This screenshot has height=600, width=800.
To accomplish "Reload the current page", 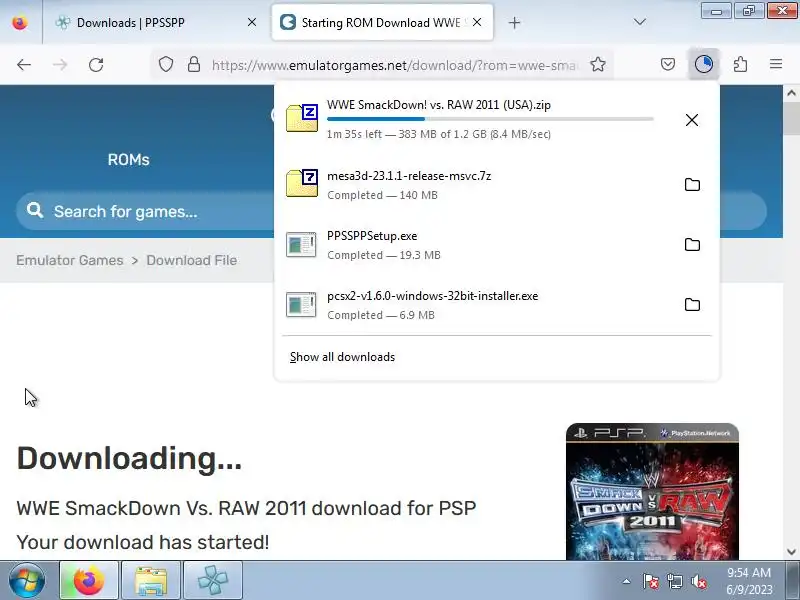I will point(96,65).
